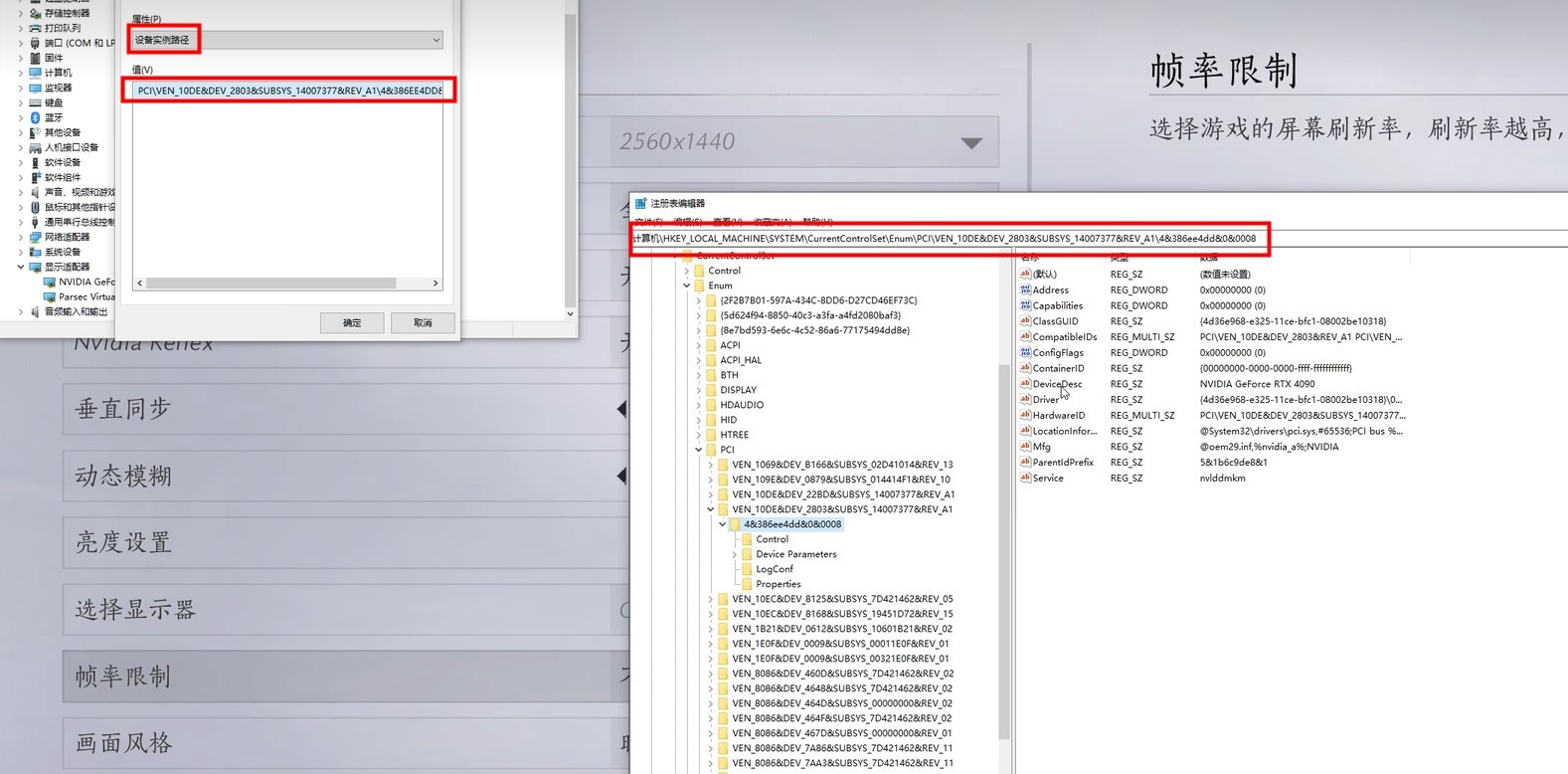Click the Registry Editor window title icon
Image resolution: width=1568 pixels, height=774 pixels.
(640, 203)
